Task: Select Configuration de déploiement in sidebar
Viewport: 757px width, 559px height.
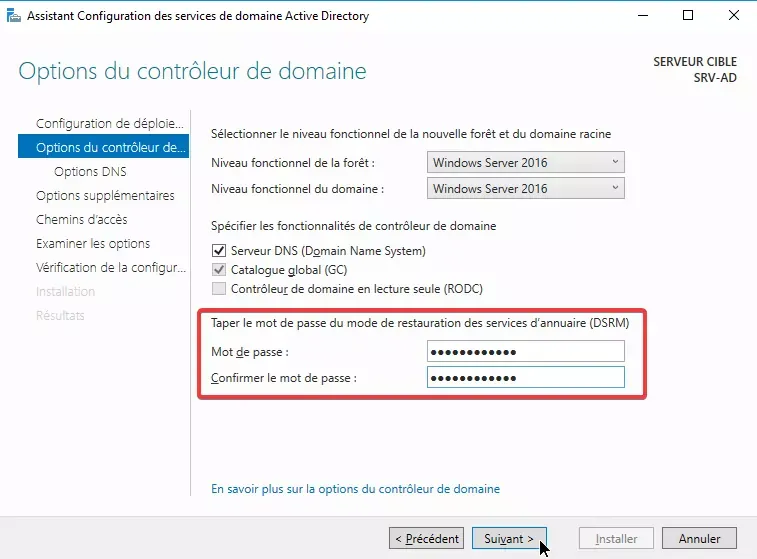Action: [x=110, y=124]
